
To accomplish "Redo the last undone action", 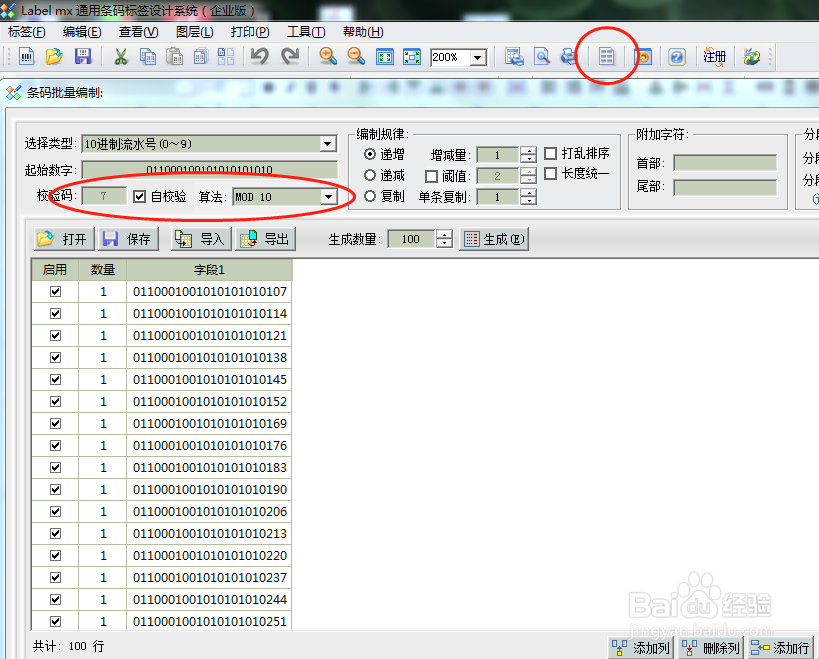I will (290, 56).
